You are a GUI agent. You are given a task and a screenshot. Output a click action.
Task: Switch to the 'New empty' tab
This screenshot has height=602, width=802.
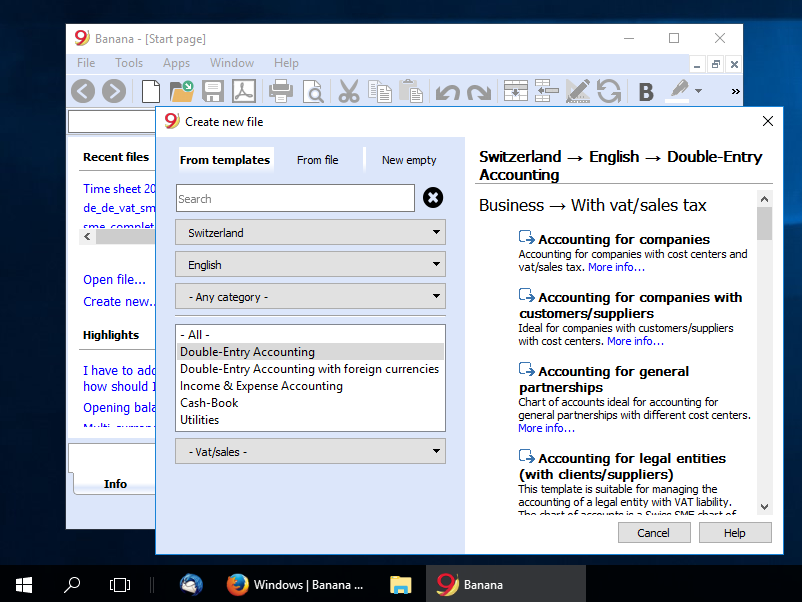(x=409, y=160)
